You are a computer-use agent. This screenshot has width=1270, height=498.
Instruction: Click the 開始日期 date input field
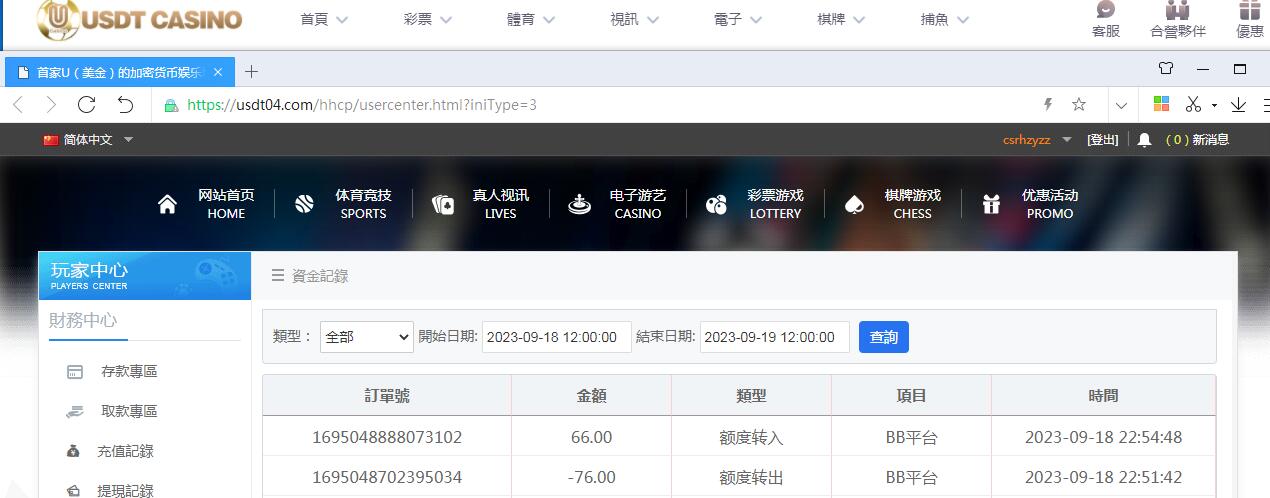557,337
